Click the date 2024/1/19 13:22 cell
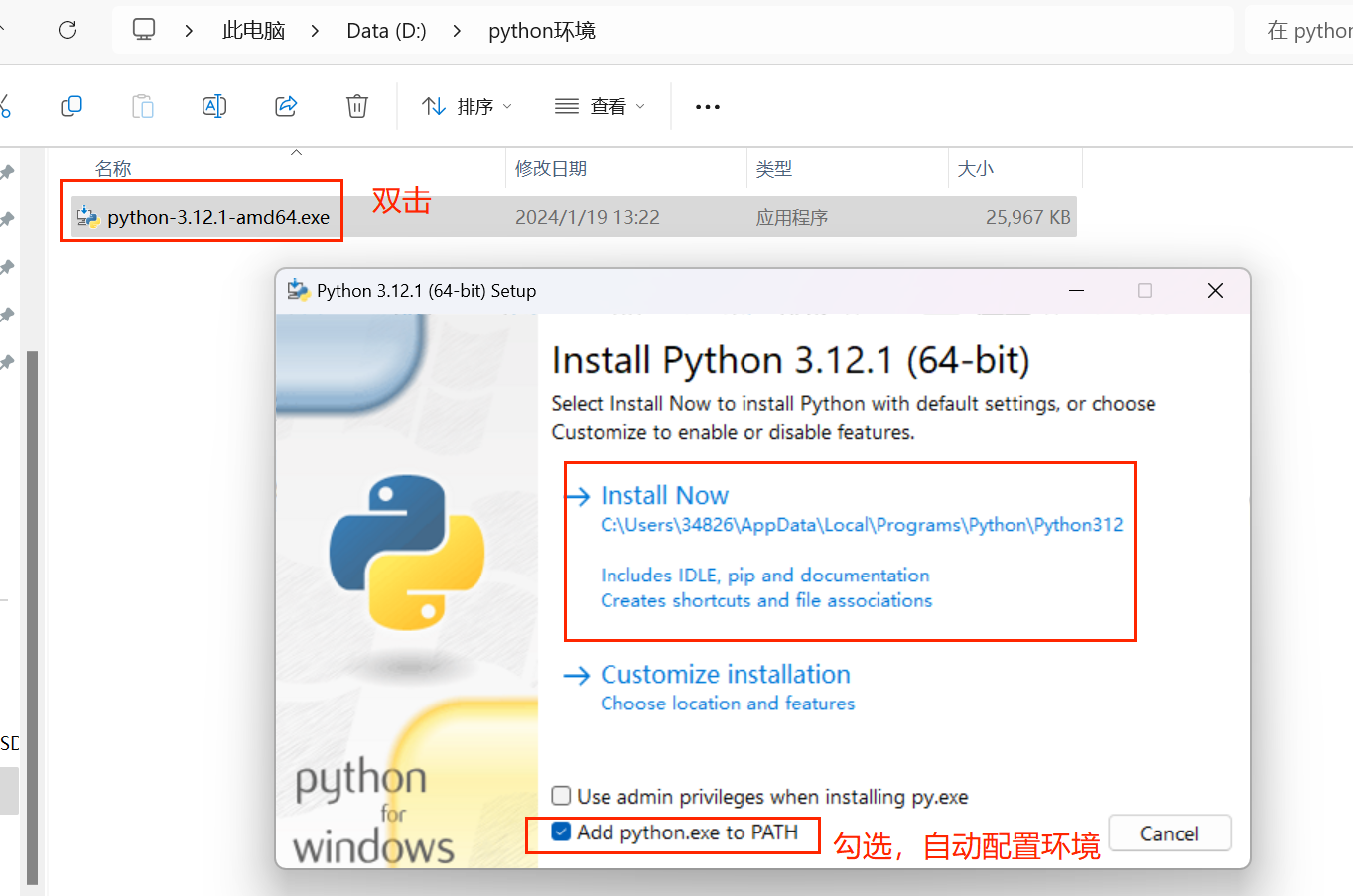The width and height of the screenshot is (1353, 896). pos(588,217)
